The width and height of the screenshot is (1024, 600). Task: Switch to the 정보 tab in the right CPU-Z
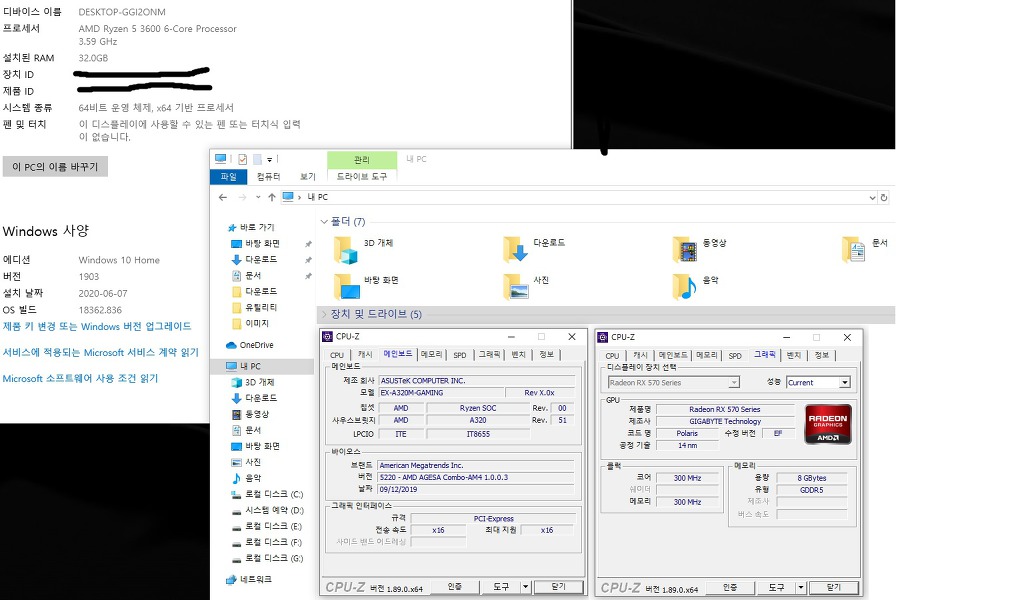click(822, 355)
